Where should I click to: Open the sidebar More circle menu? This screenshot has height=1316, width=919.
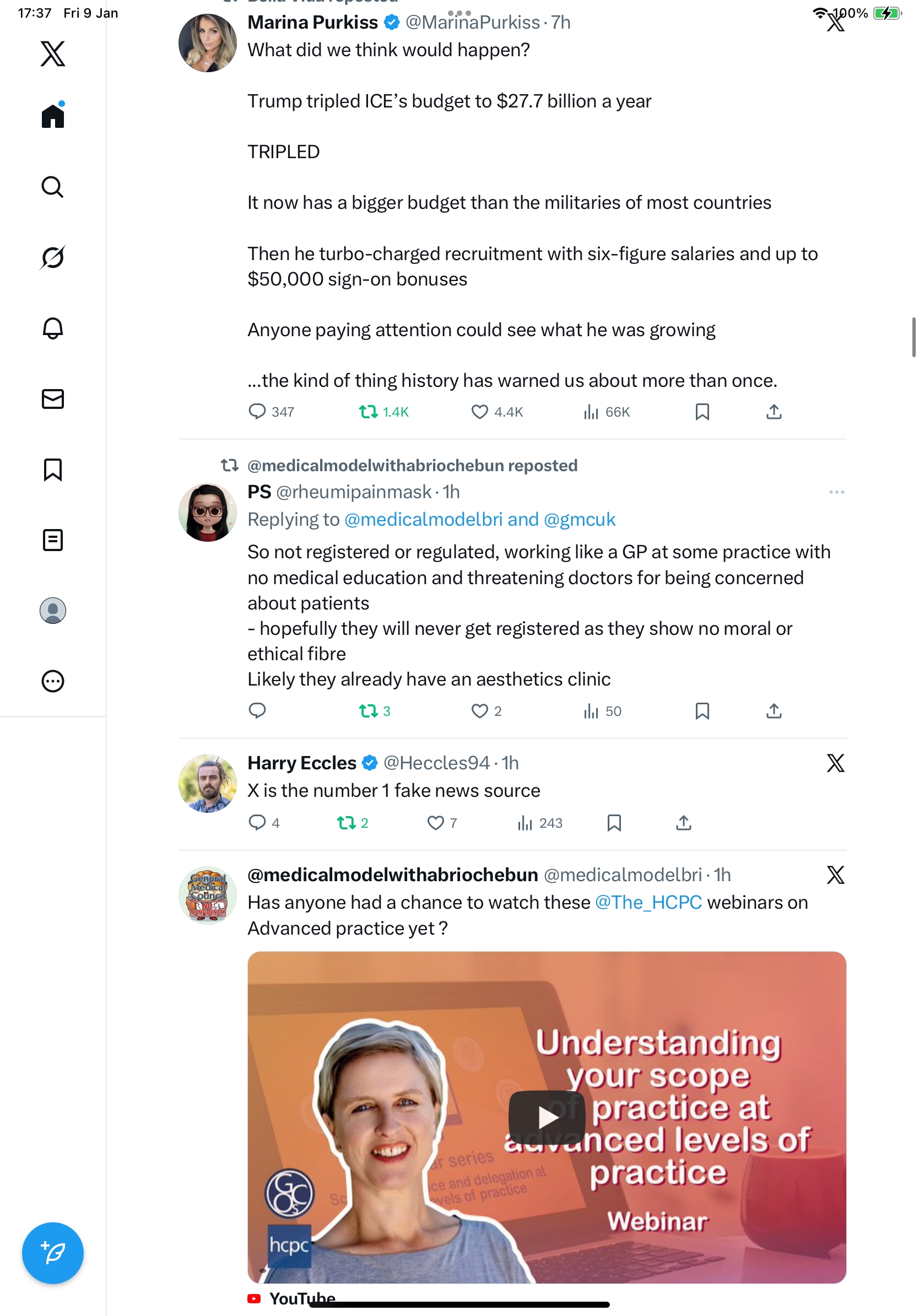(53, 681)
